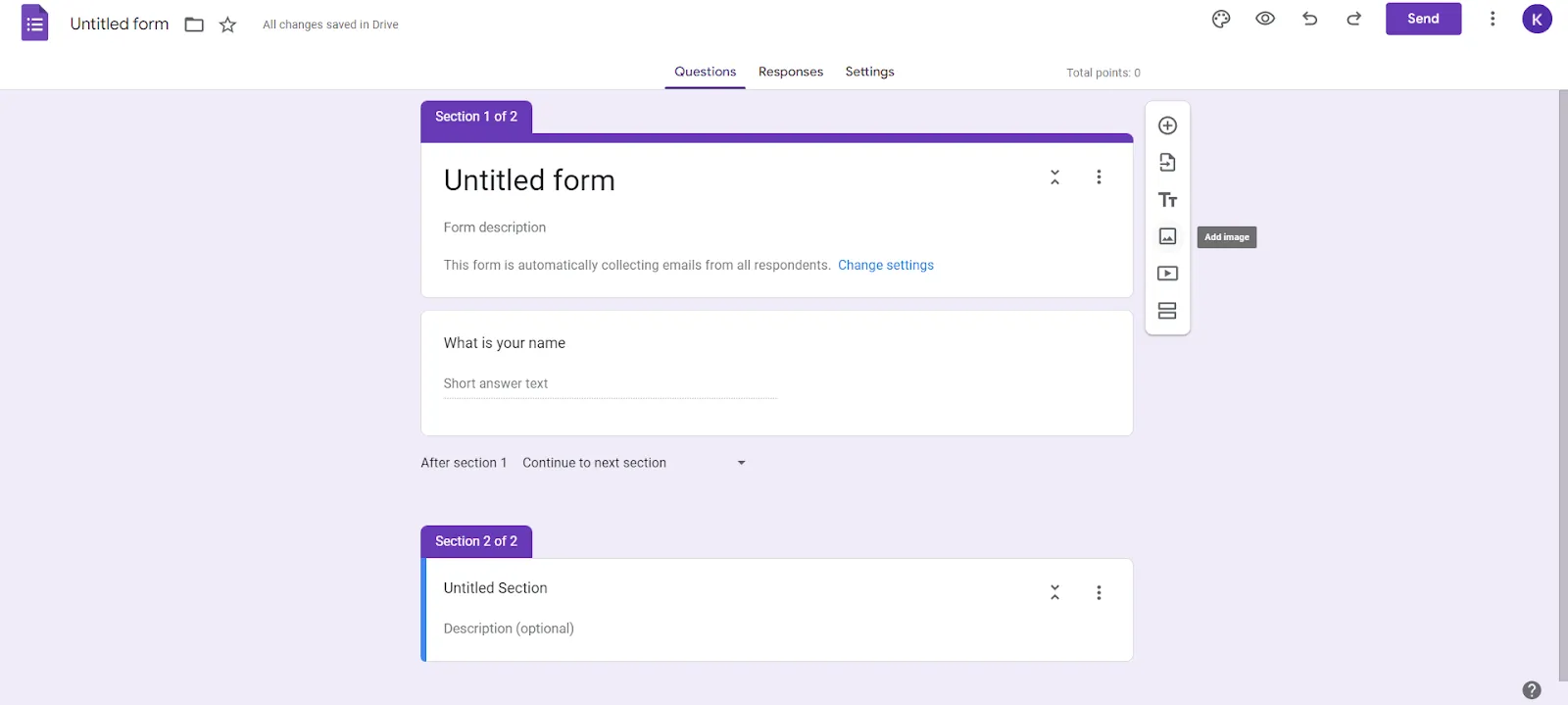
Task: Open Section 1 more options
Action: tap(1099, 177)
